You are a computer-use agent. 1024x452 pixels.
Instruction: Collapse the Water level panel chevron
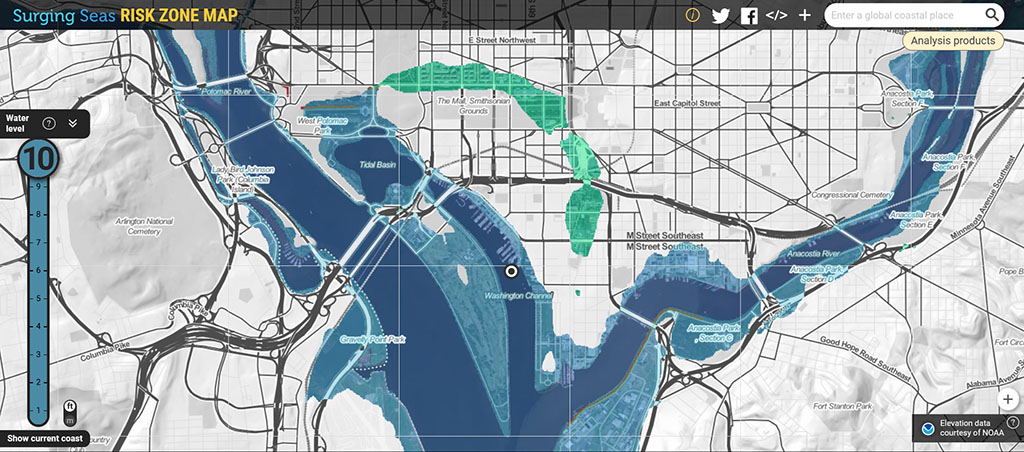pyautogui.click(x=72, y=124)
